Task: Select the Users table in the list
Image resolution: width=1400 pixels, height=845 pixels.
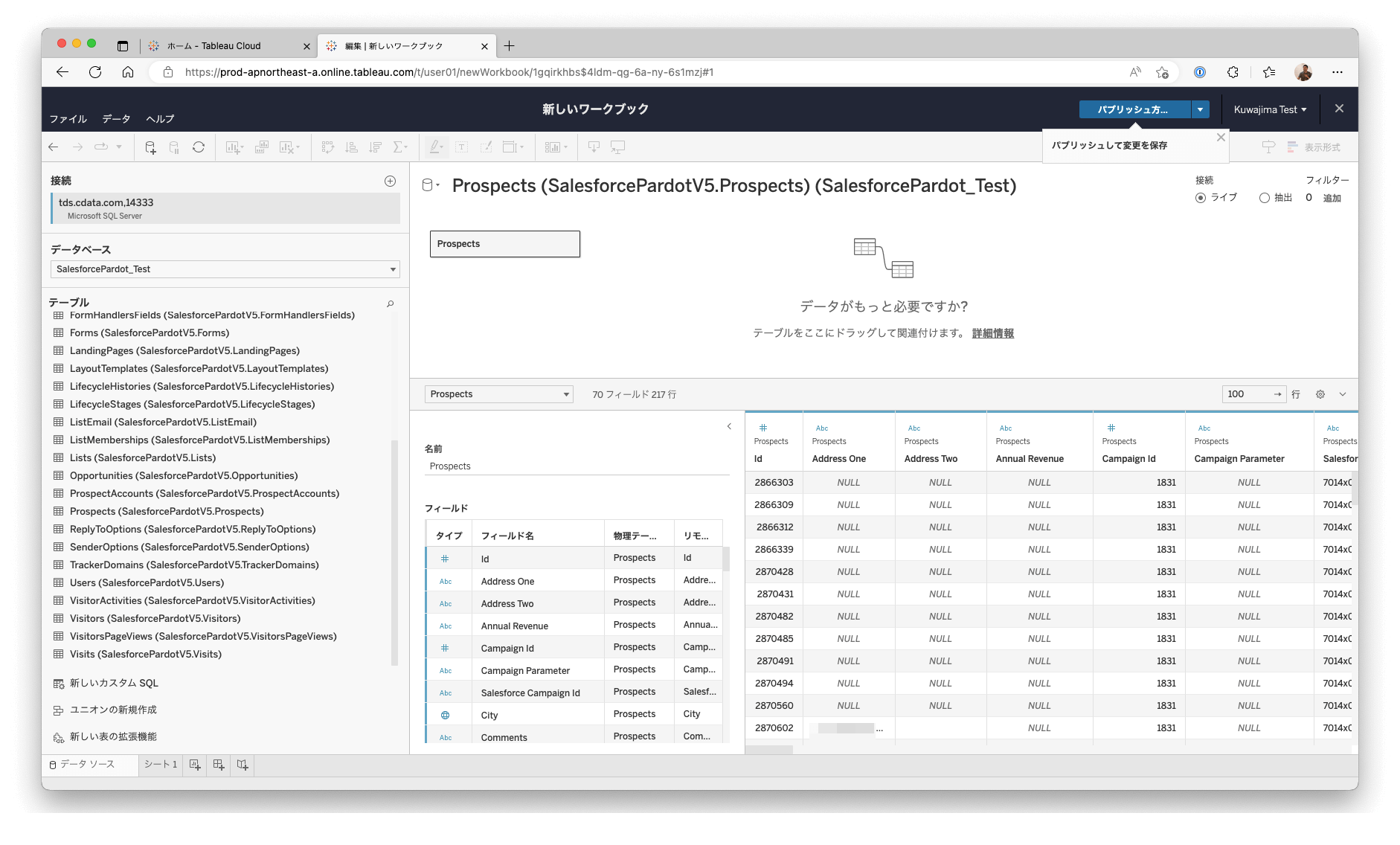Action: [x=147, y=582]
